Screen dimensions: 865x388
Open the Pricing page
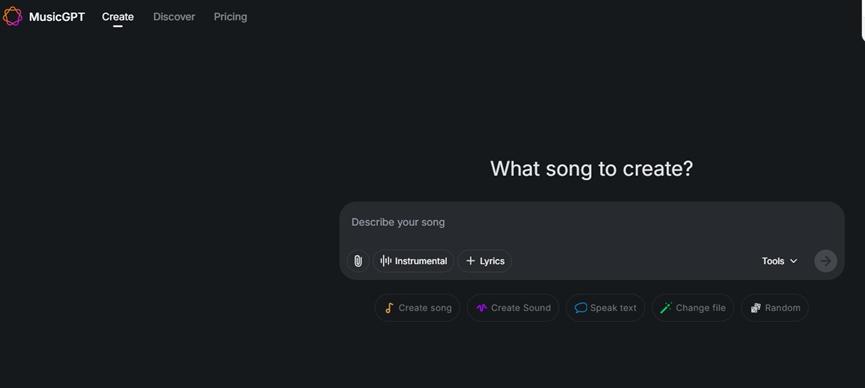click(231, 17)
